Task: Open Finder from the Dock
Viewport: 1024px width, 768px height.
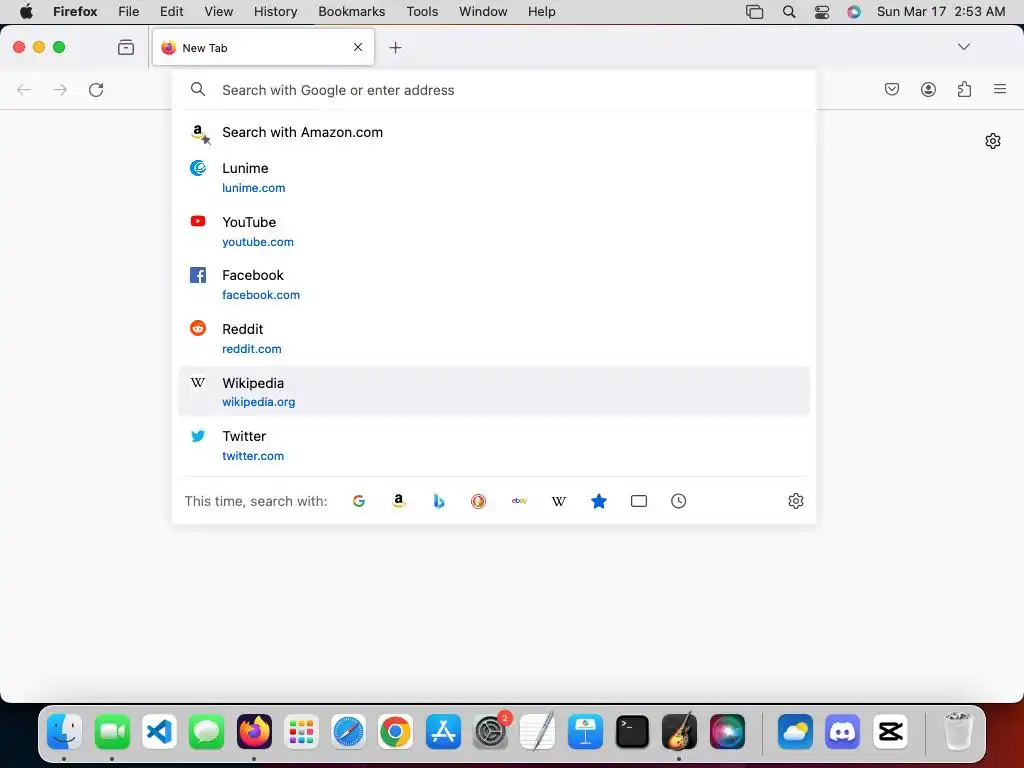Action: (x=64, y=731)
